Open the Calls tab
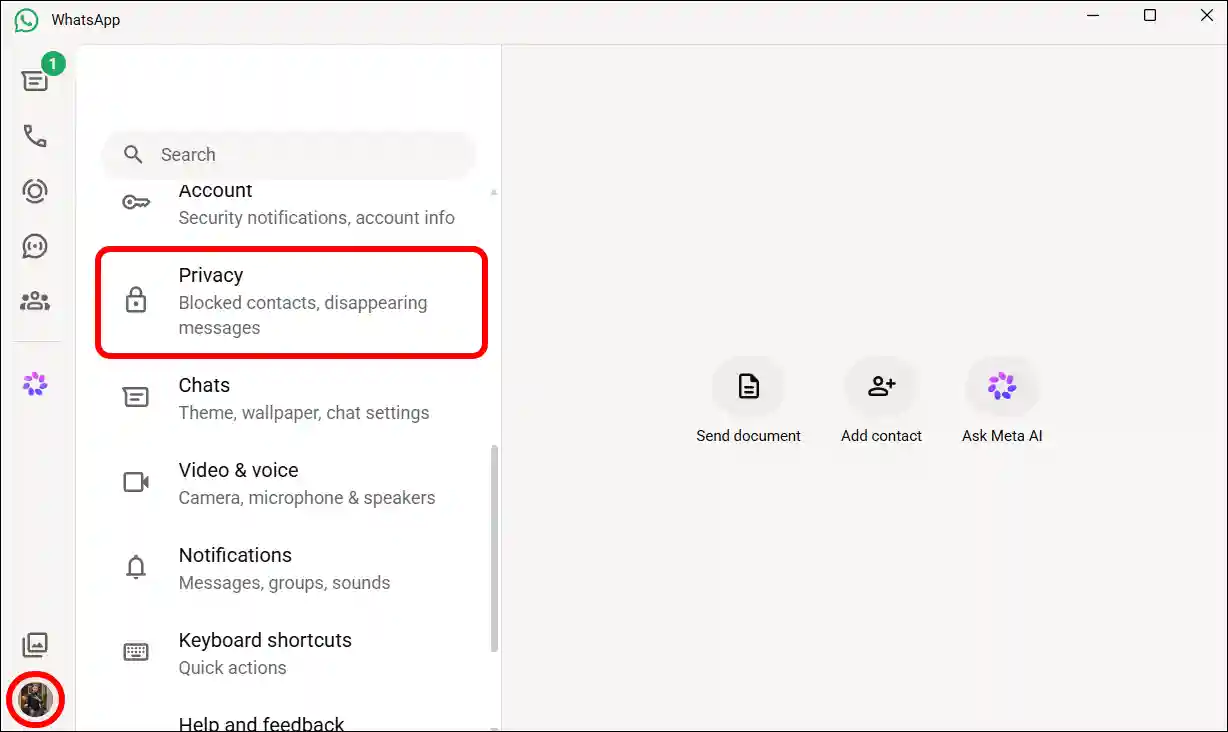This screenshot has width=1228, height=732. pyautogui.click(x=35, y=136)
